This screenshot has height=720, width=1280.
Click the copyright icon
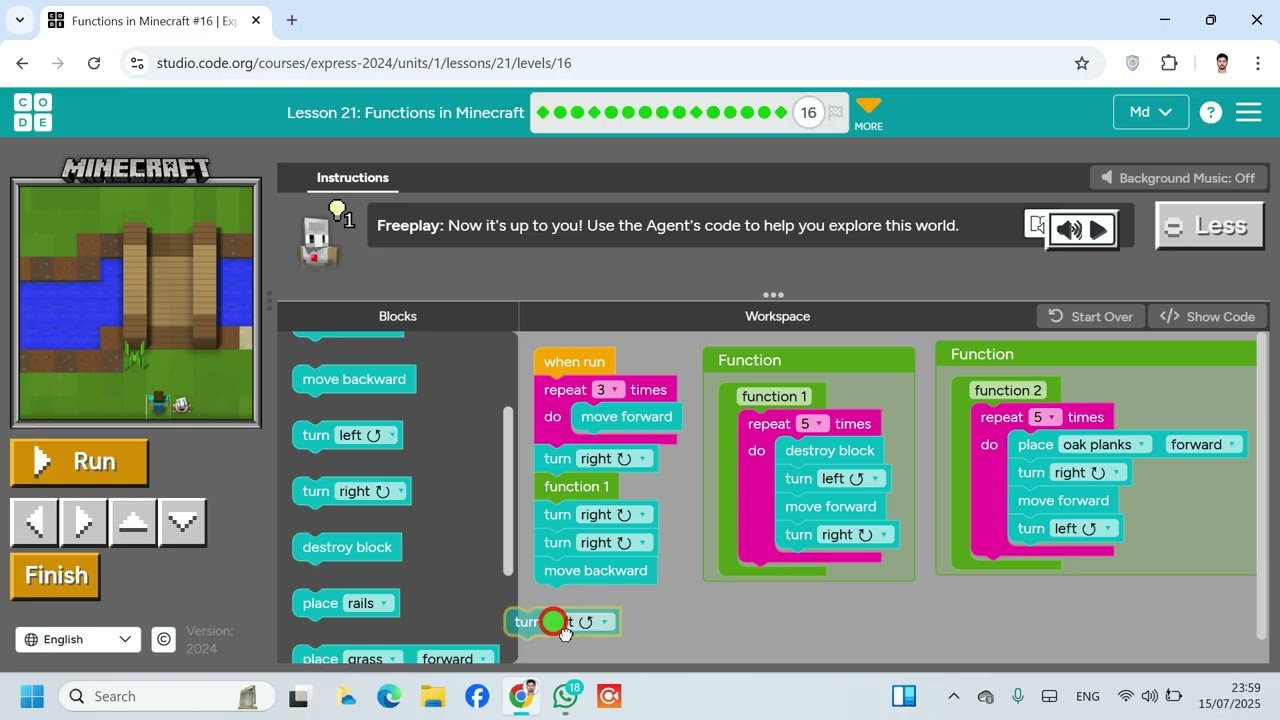coord(164,639)
